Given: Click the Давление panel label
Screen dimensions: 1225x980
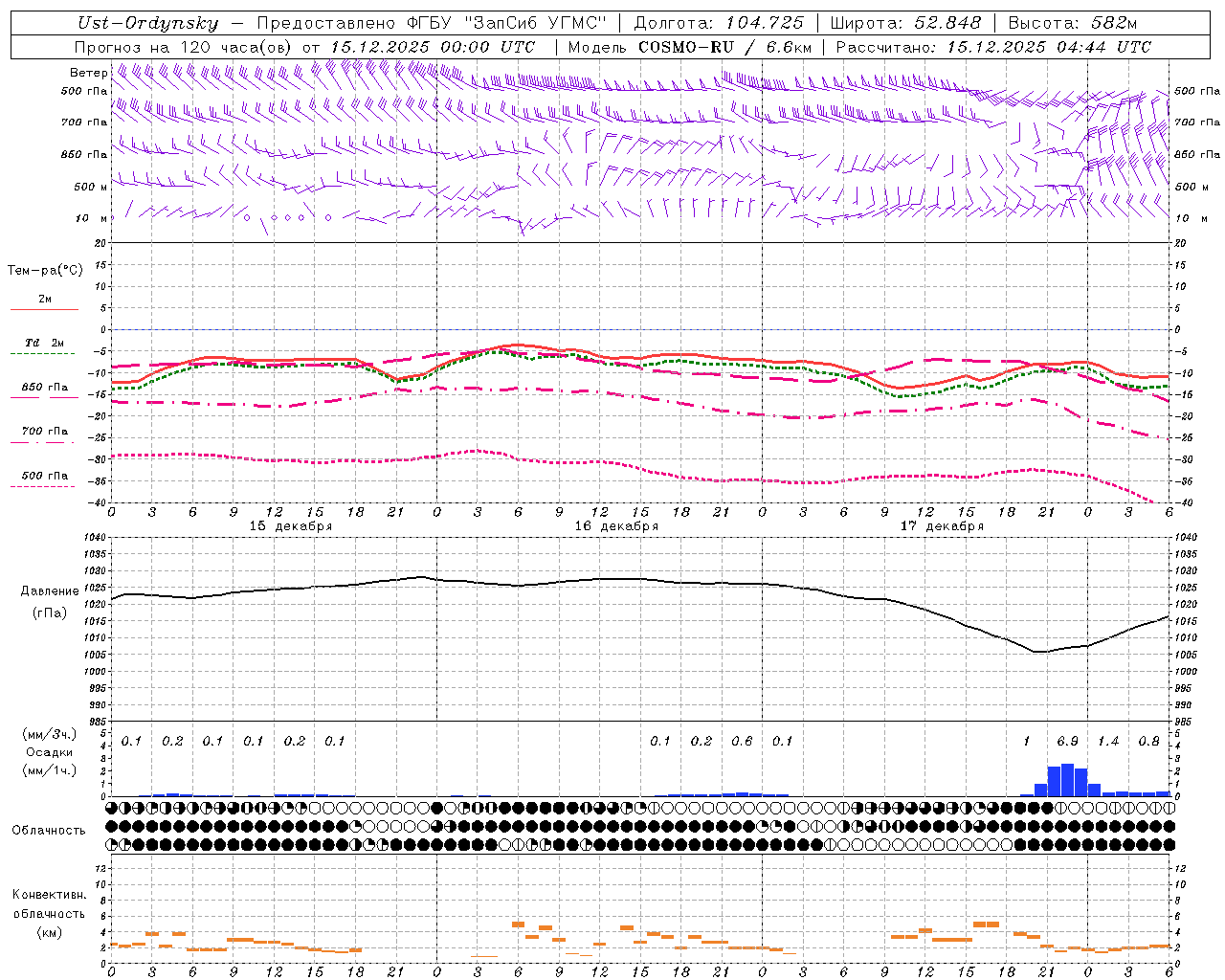Looking at the screenshot, I should click(x=50, y=591).
